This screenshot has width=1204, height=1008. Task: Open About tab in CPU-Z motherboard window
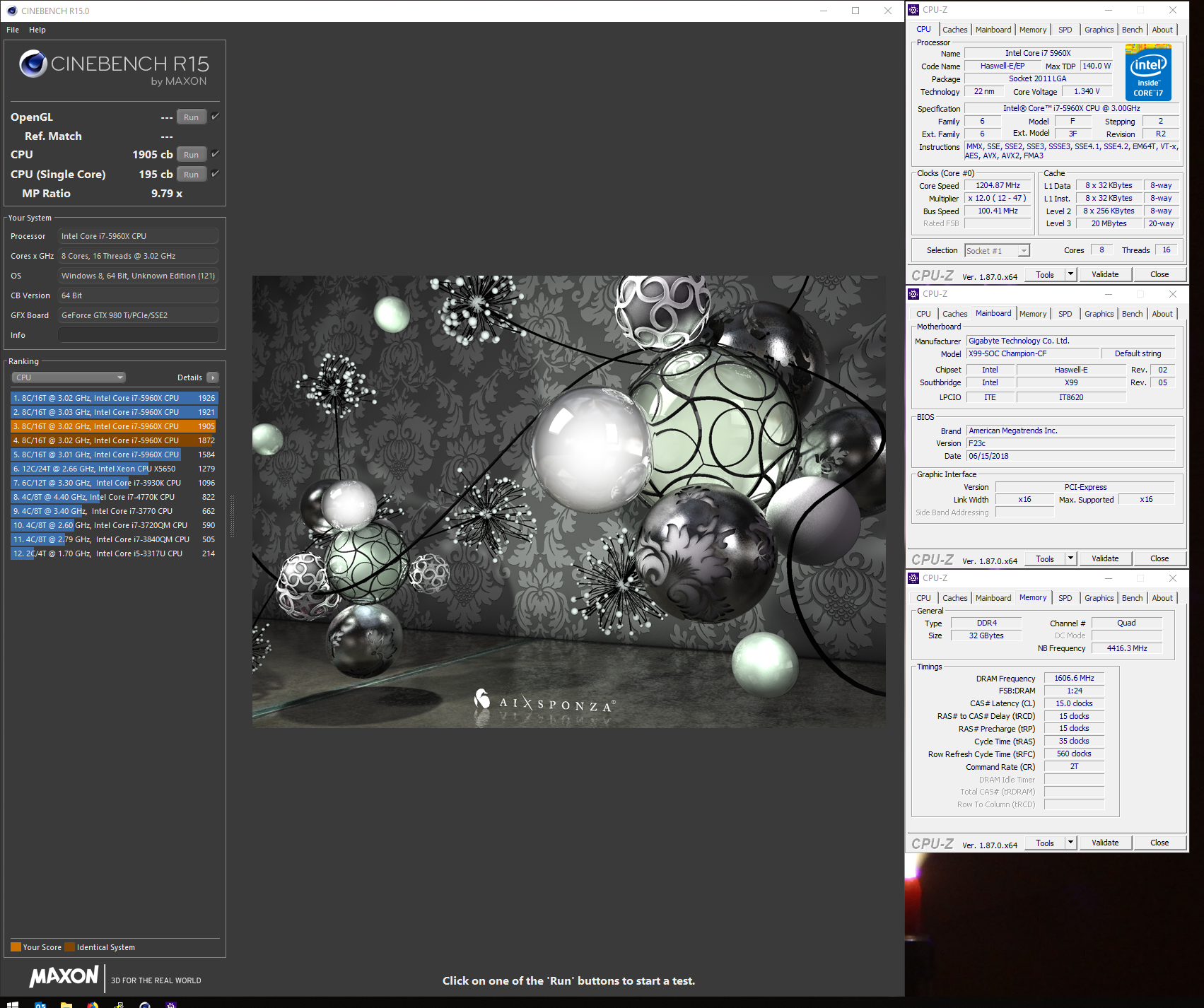point(1162,314)
